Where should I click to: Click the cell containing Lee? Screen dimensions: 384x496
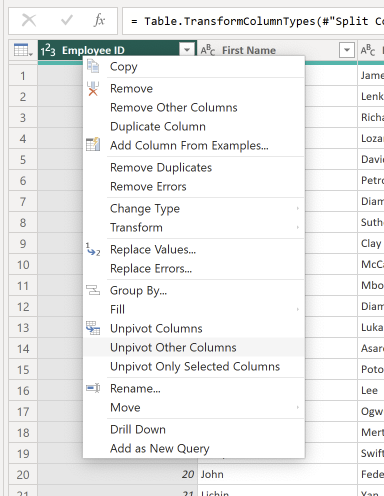(x=371, y=391)
